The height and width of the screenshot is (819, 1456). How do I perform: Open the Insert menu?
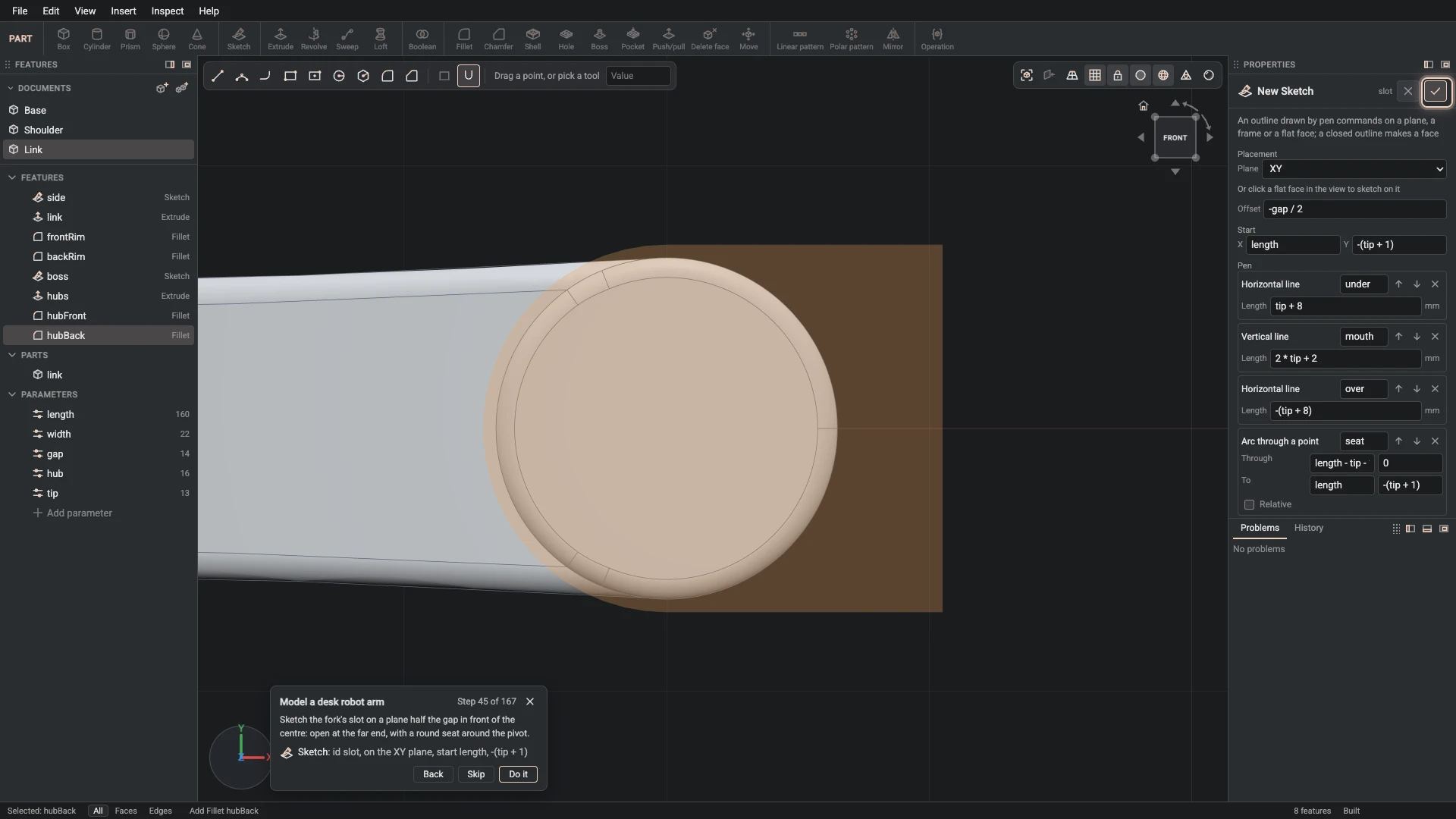124,11
